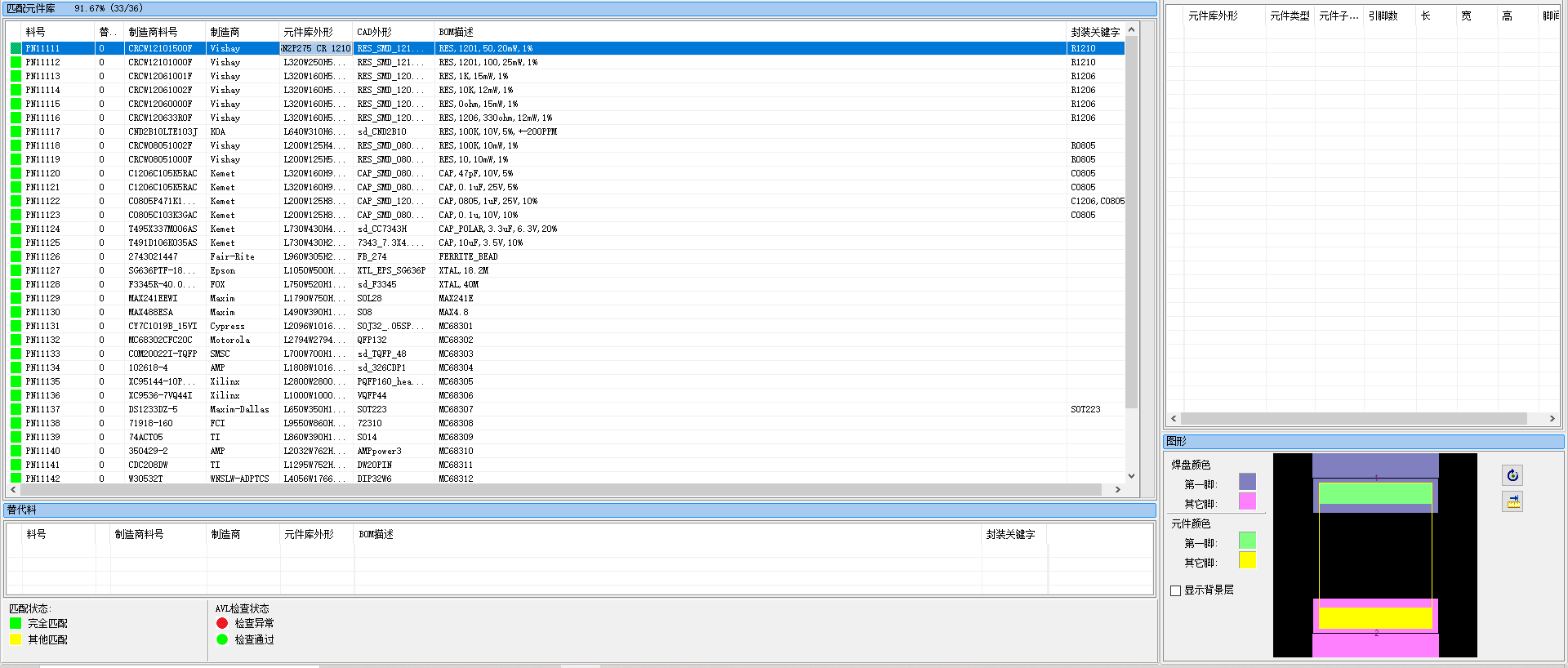Click the footprint preview graphic
Image resolution: width=1568 pixels, height=668 pixels.
click(x=1375, y=555)
